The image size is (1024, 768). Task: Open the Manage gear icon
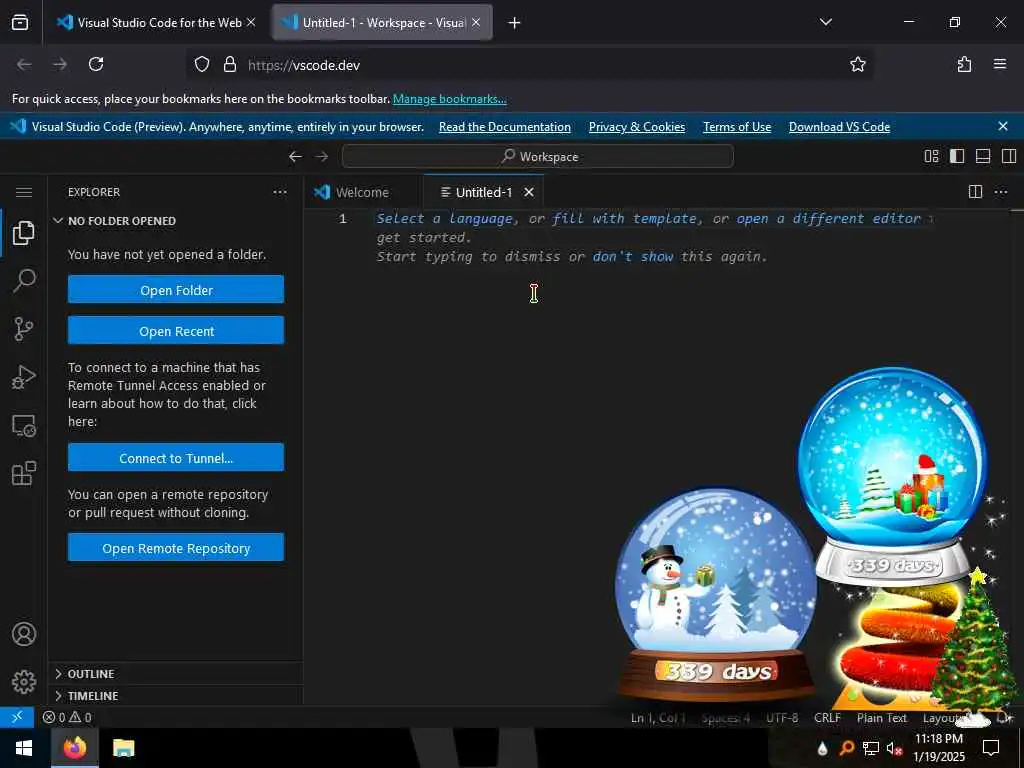coord(24,682)
